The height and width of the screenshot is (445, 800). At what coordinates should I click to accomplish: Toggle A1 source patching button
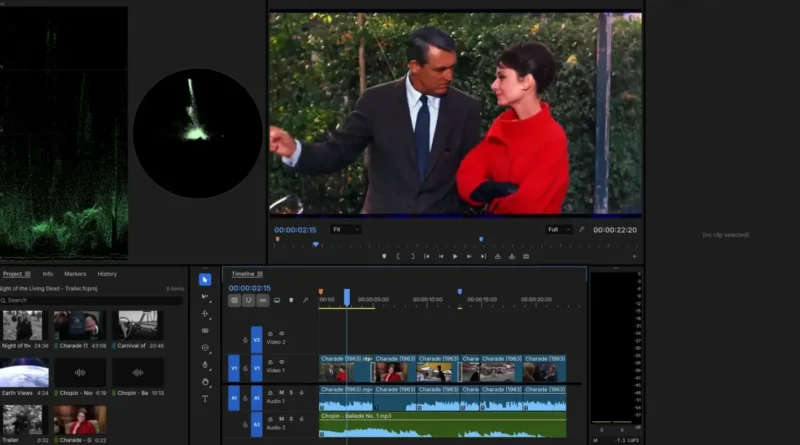click(x=234, y=398)
